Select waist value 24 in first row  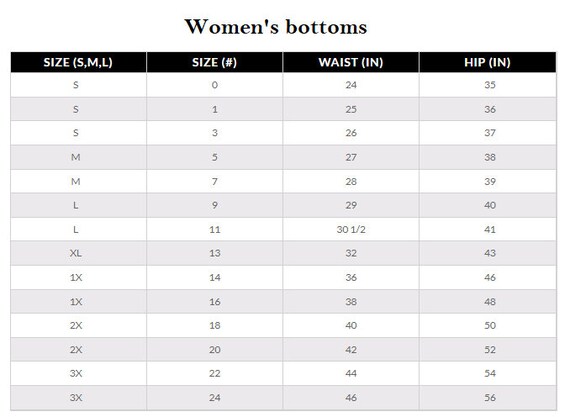tap(351, 85)
